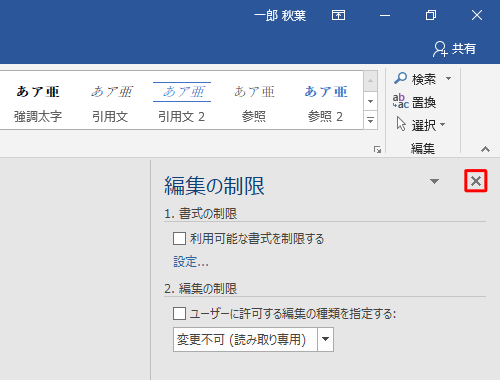This screenshot has width=500, height=380.
Task: Open the 検索 dropdown arrow
Action: (x=449, y=79)
